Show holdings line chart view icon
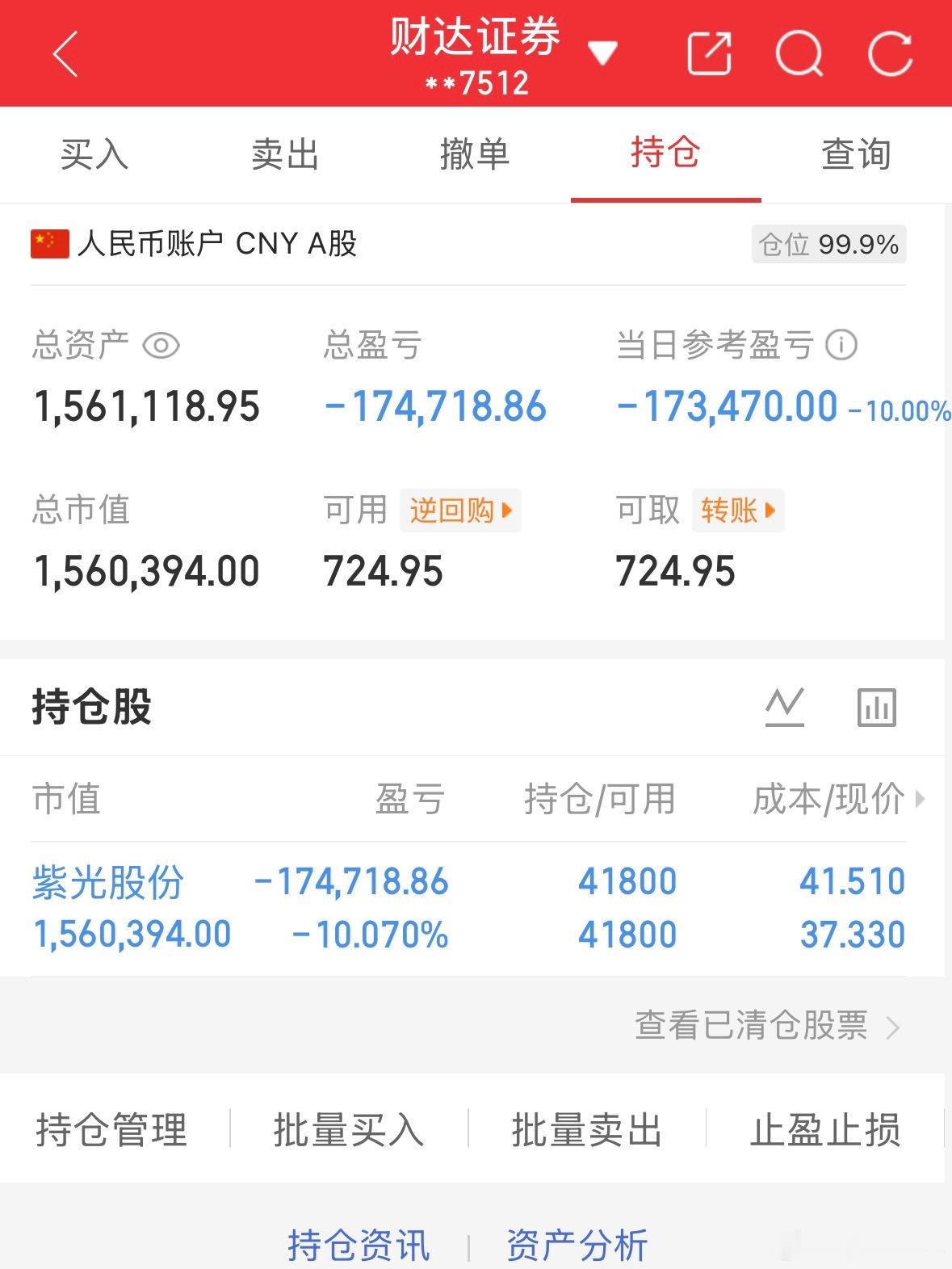Viewport: 952px width, 1269px height. pyautogui.click(x=785, y=707)
